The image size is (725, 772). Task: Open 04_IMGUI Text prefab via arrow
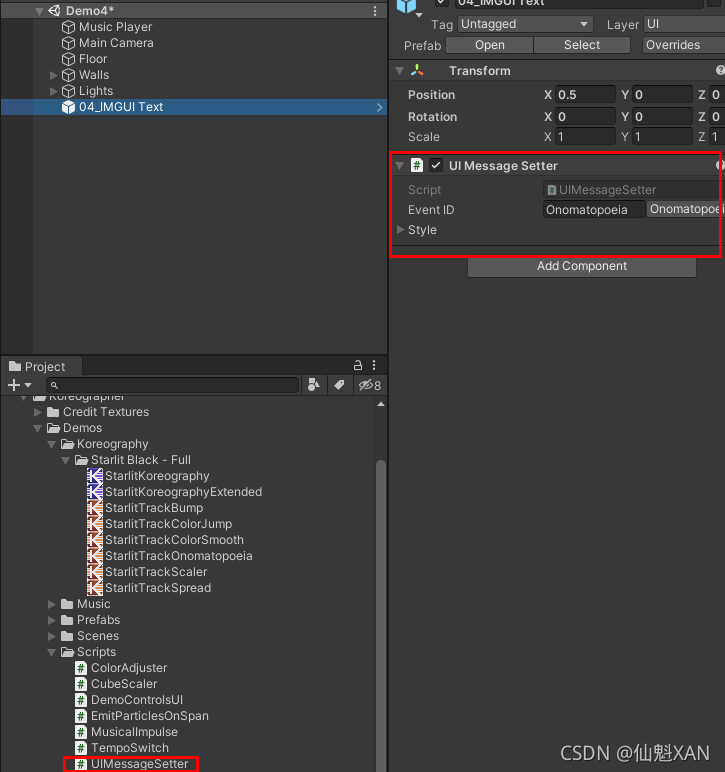[x=379, y=107]
